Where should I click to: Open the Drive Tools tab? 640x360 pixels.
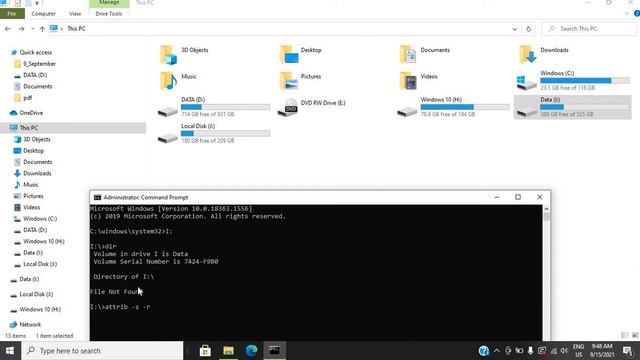tap(109, 13)
